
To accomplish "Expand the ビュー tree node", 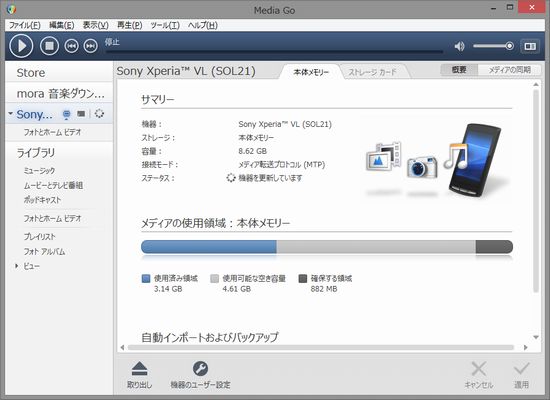I will (x=16, y=266).
